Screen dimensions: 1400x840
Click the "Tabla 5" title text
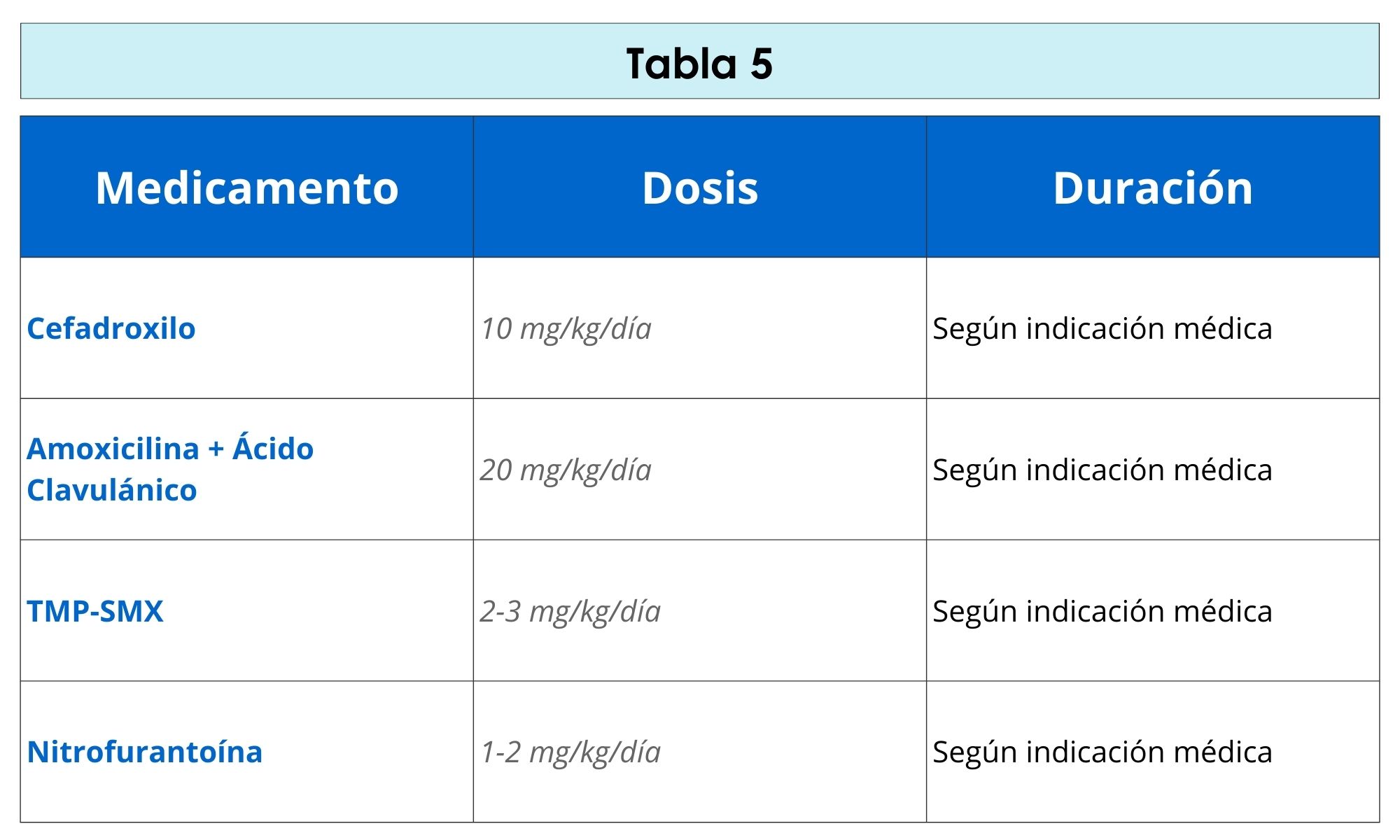click(699, 64)
